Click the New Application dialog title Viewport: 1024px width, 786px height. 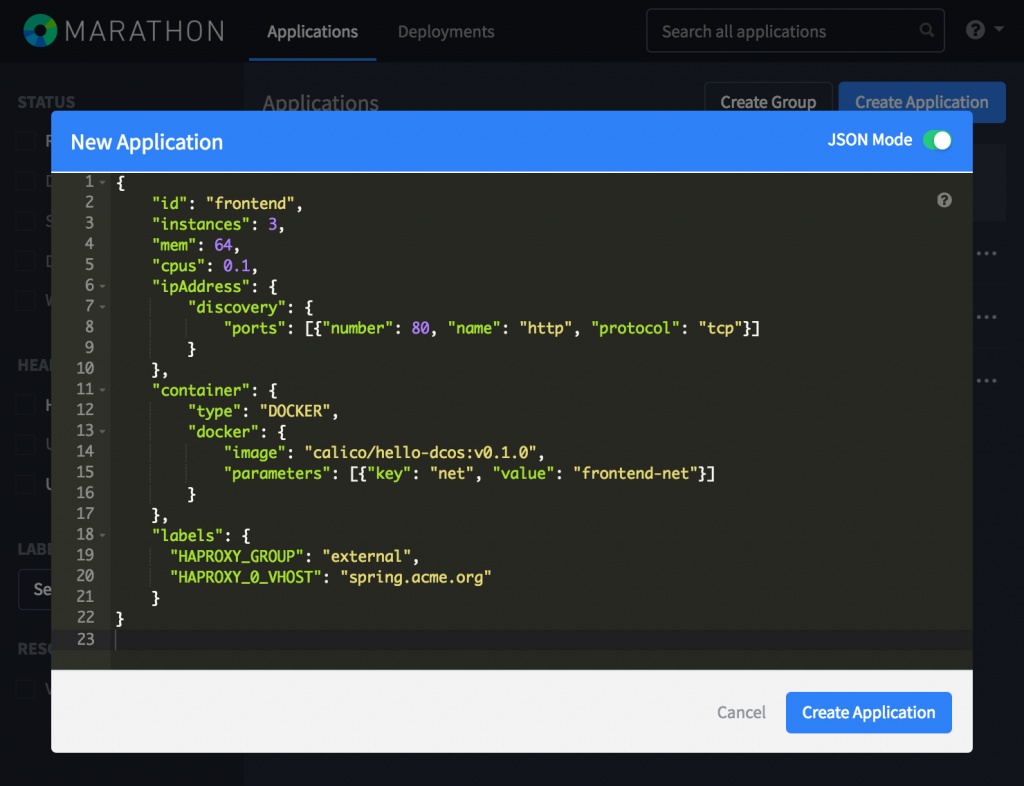(x=147, y=142)
